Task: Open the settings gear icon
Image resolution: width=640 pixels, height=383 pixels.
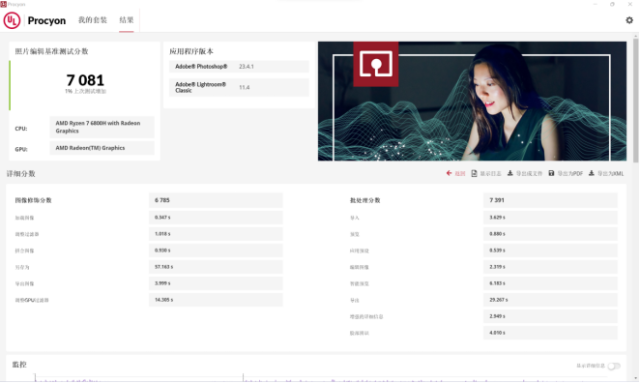Action: [x=629, y=20]
